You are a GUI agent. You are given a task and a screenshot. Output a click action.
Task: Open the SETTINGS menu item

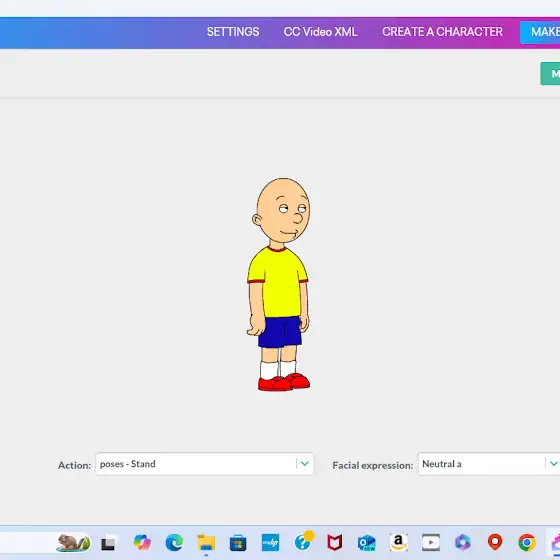[233, 32]
